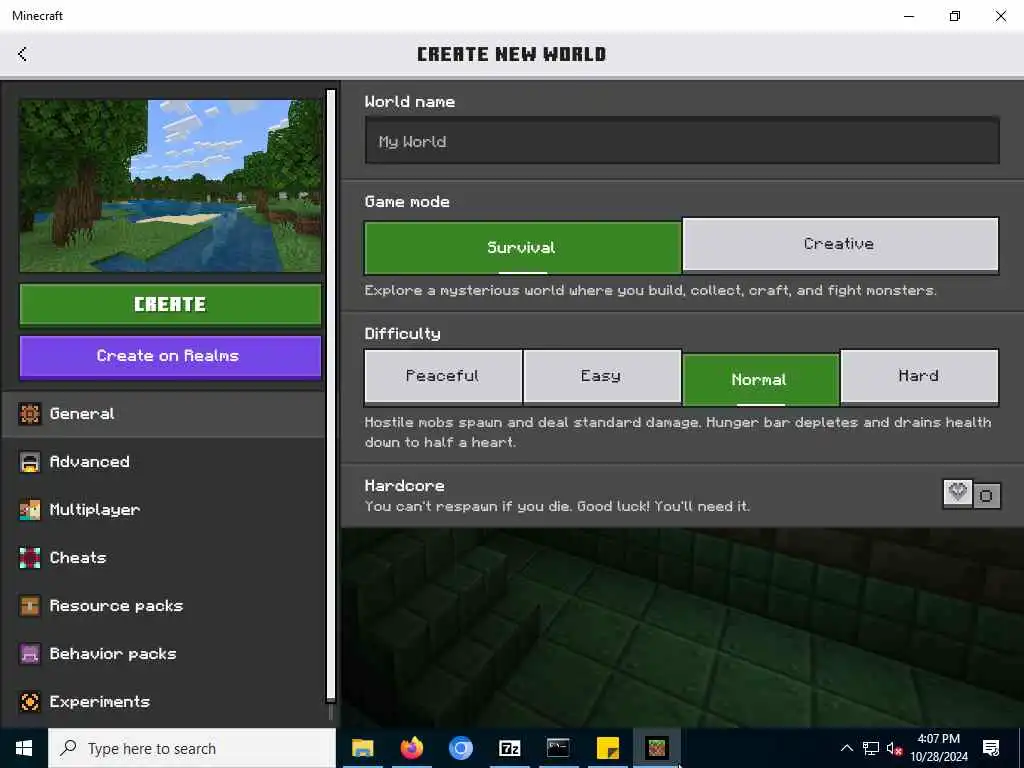Click the taskbar clock and date
The height and width of the screenshot is (768, 1024).
click(938, 748)
